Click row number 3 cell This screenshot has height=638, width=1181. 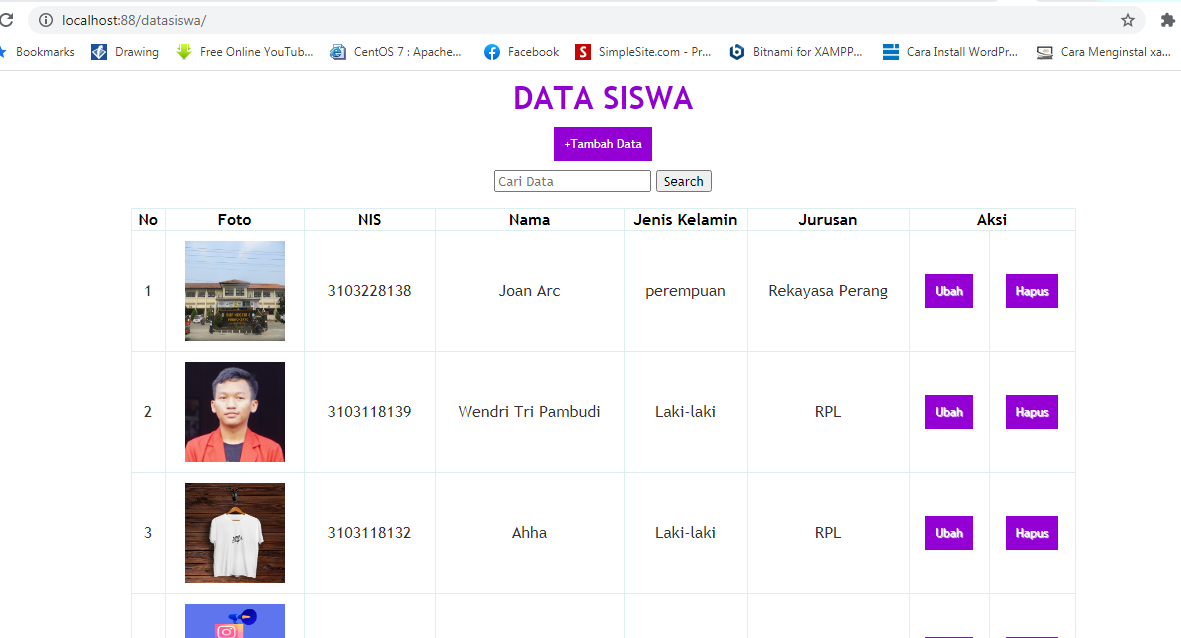coord(148,533)
